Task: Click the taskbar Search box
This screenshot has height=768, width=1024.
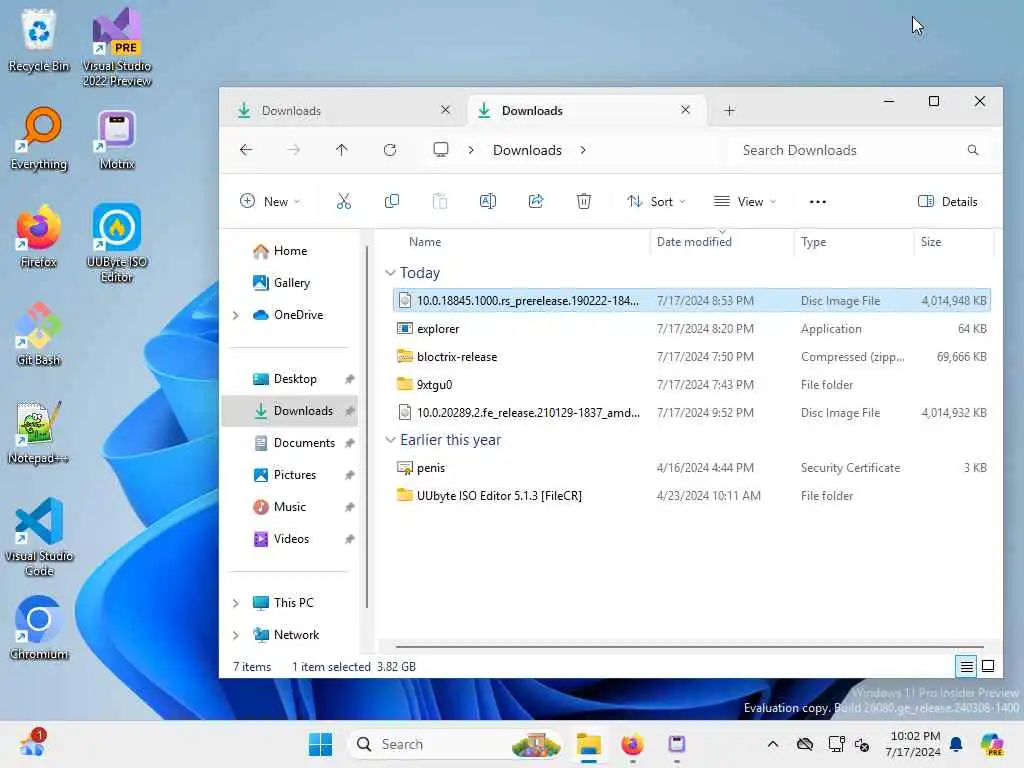Action: pos(456,744)
